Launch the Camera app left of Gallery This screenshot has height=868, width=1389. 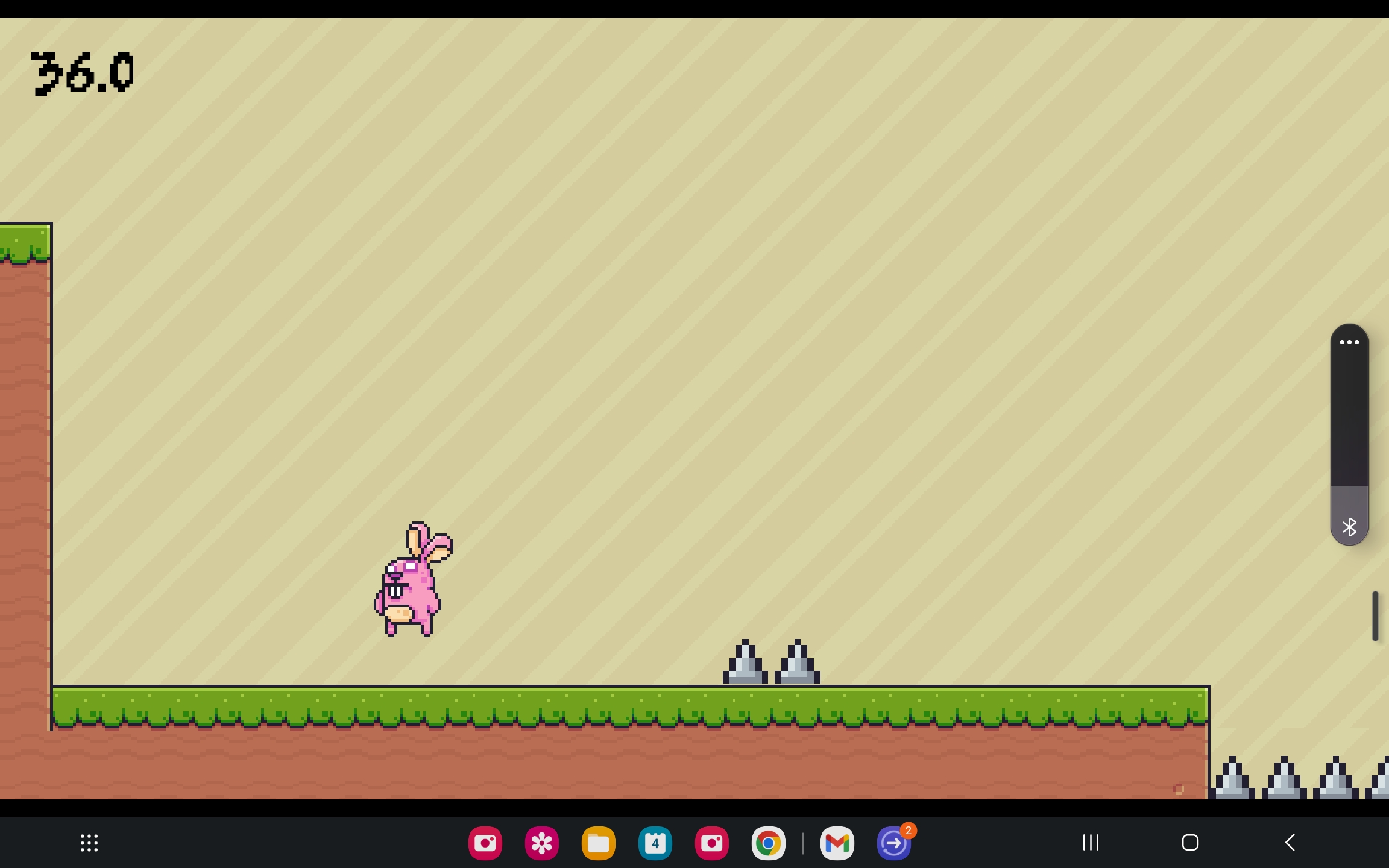click(x=485, y=843)
